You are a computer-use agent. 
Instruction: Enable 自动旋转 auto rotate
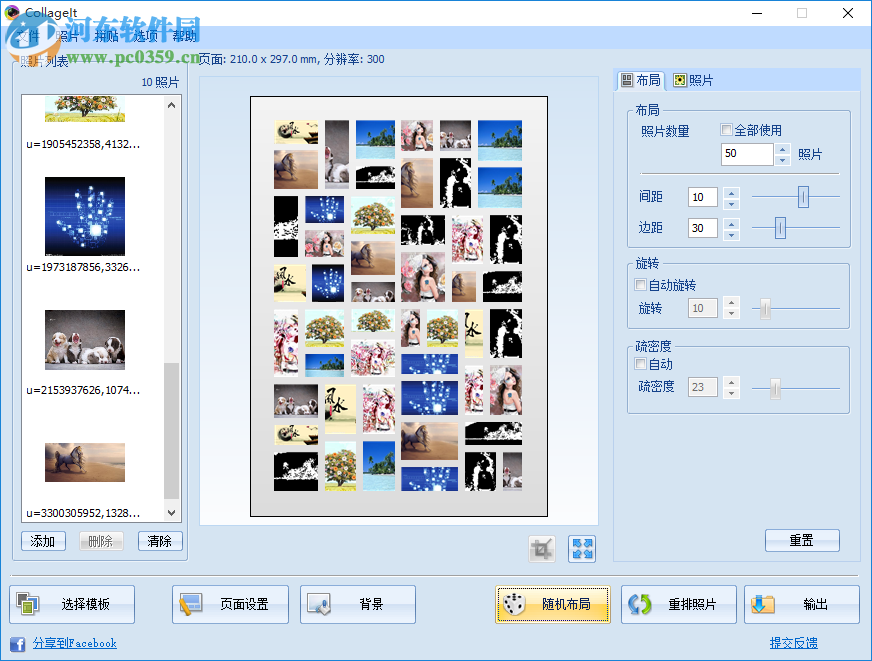[639, 285]
